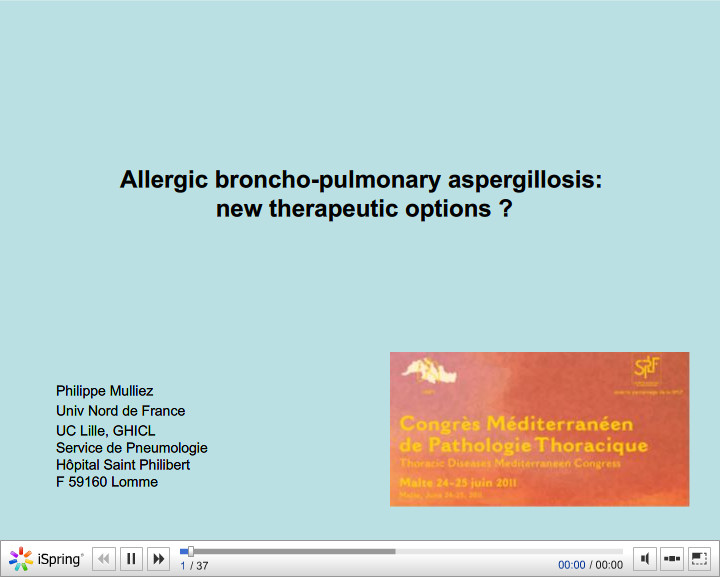Click the author name Philippe Mulliez
This screenshot has height=577, width=720.
coord(104,391)
